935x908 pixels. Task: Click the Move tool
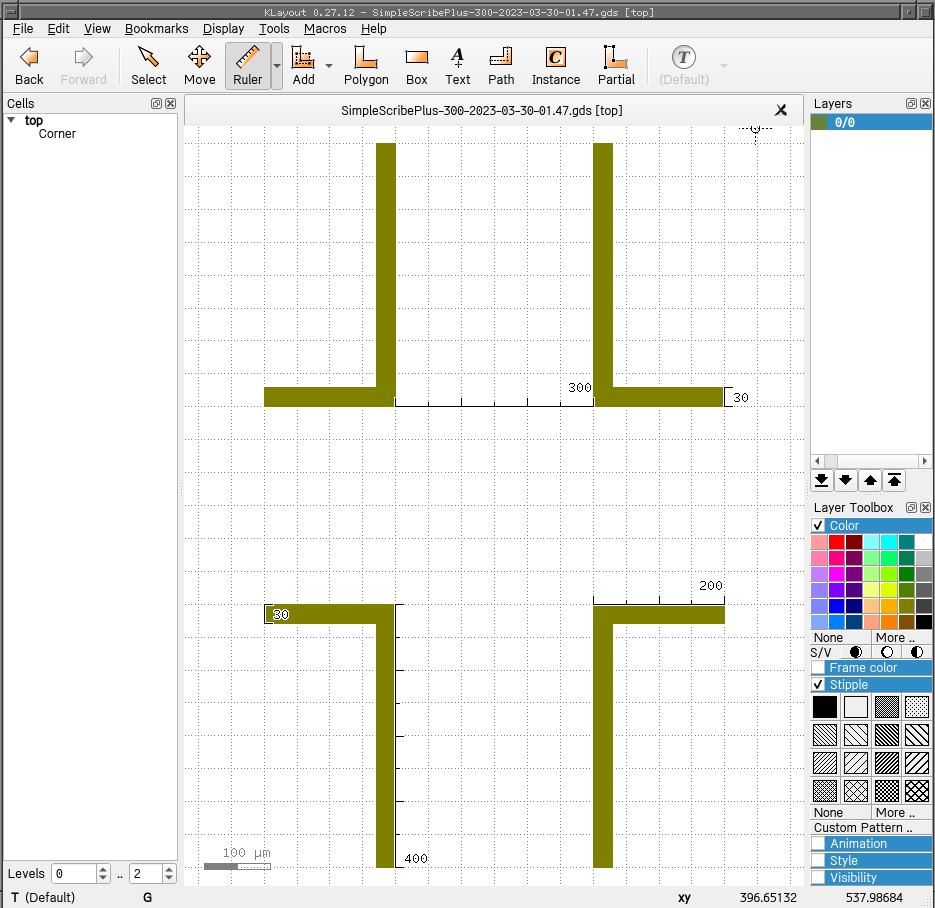click(x=199, y=66)
